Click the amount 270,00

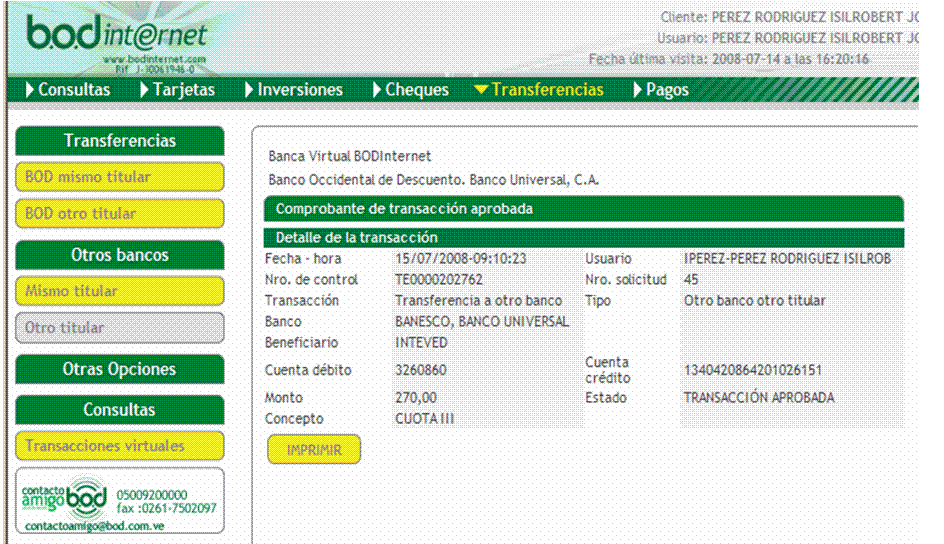(416, 398)
